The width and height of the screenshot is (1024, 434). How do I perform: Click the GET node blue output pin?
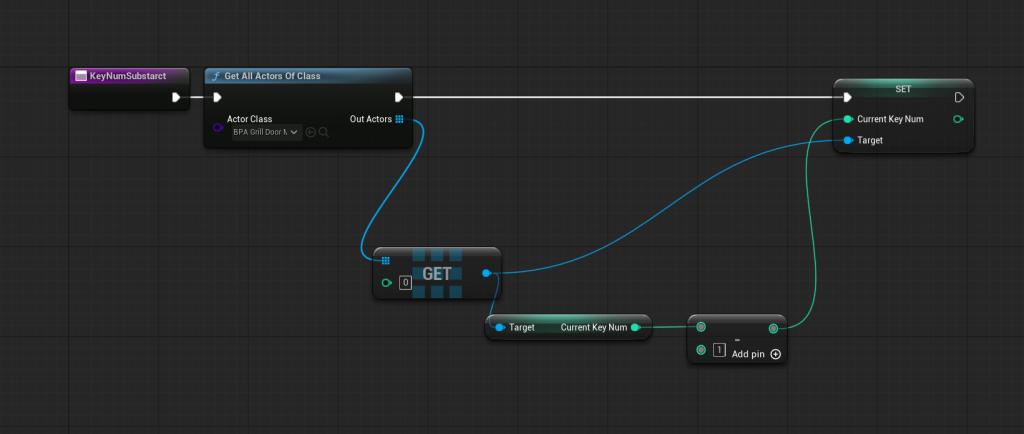point(486,272)
